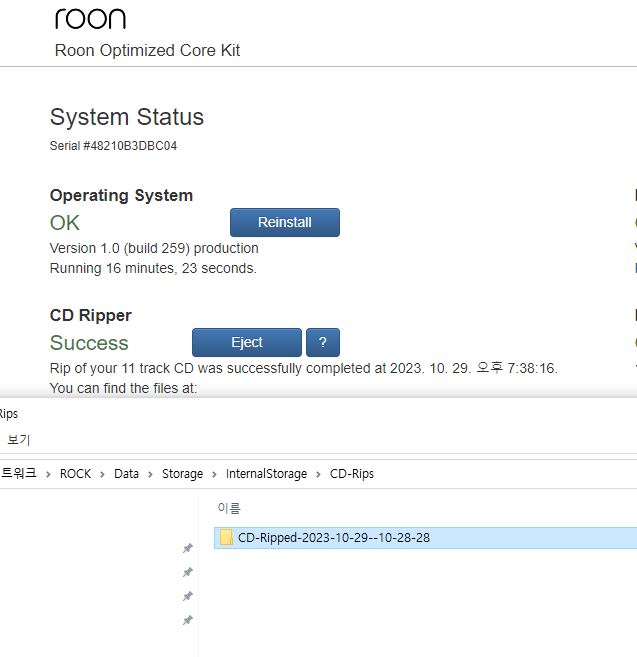Expand the chevron after ROCK breadcrumb
This screenshot has height=657, width=637.
point(102,474)
